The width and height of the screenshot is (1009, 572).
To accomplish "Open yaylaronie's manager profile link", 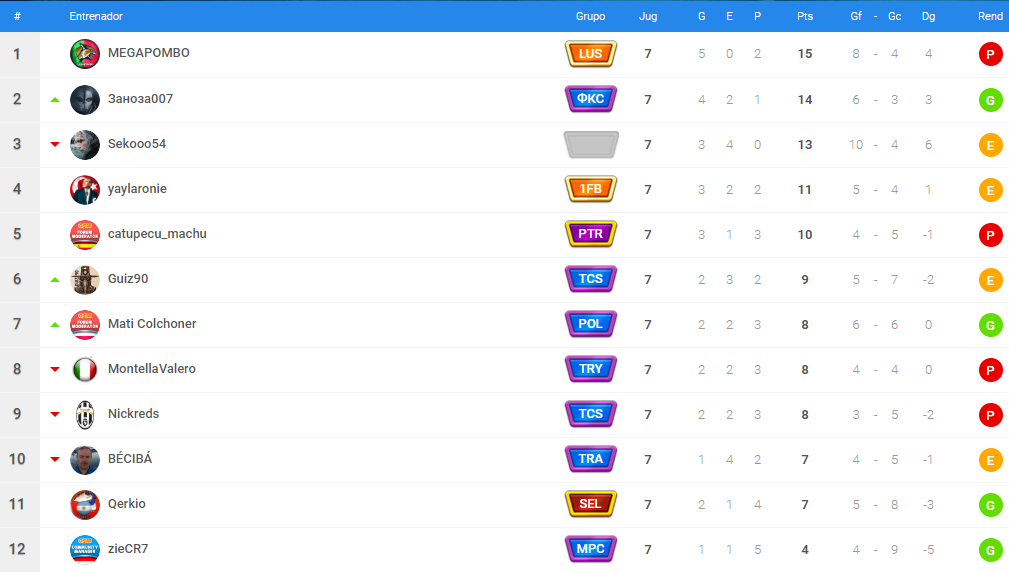I will tap(137, 189).
